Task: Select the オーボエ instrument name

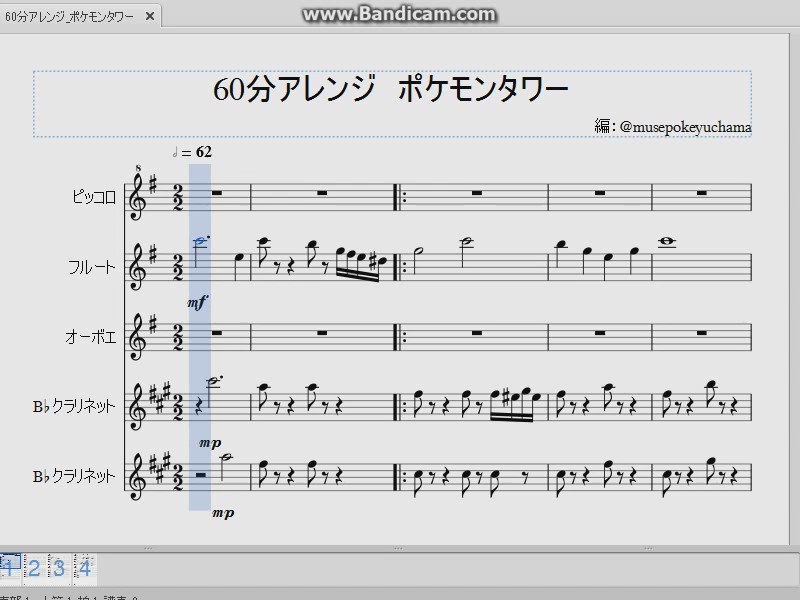Action: tap(91, 337)
